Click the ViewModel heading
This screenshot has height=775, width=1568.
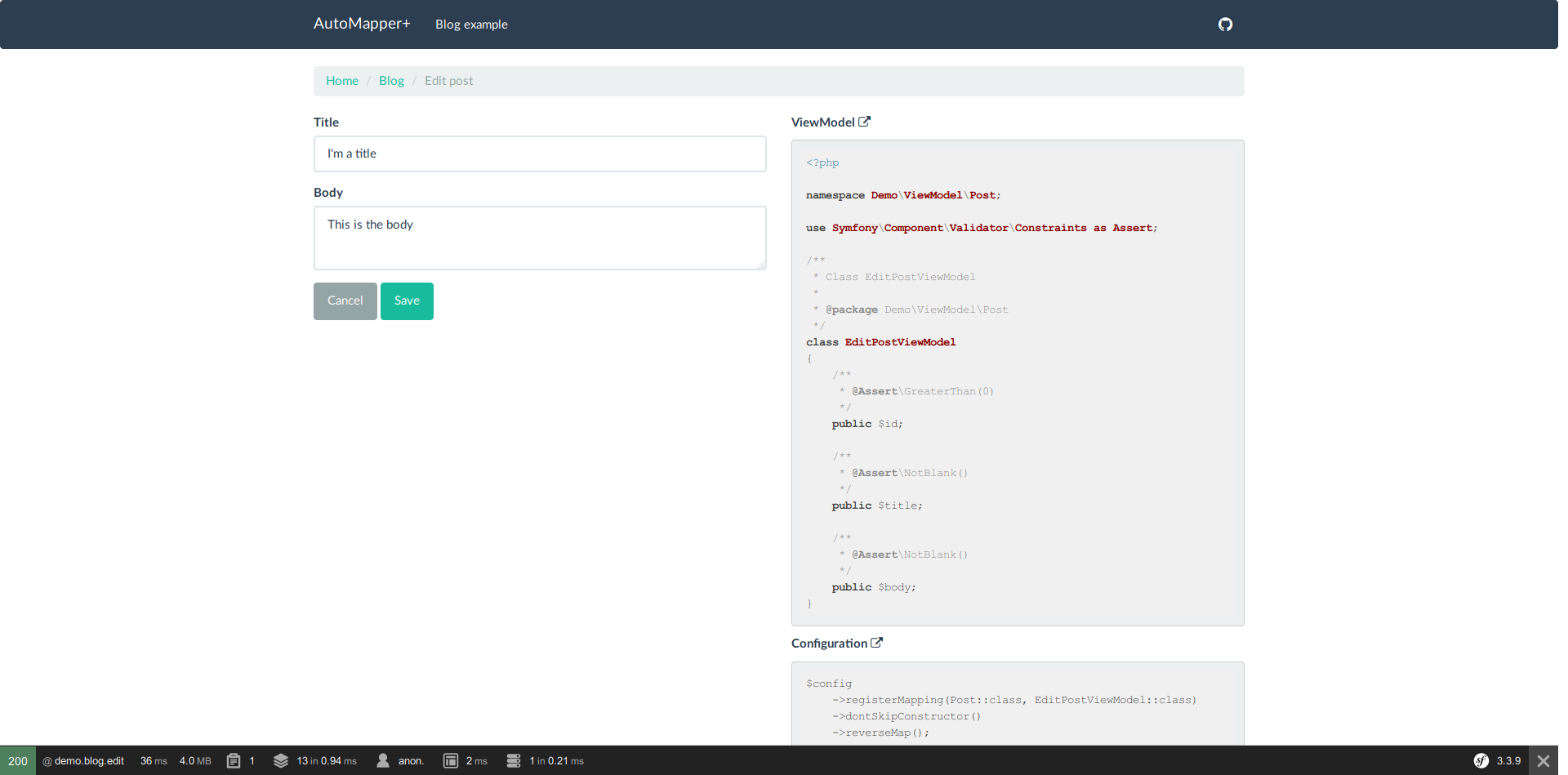coord(823,122)
